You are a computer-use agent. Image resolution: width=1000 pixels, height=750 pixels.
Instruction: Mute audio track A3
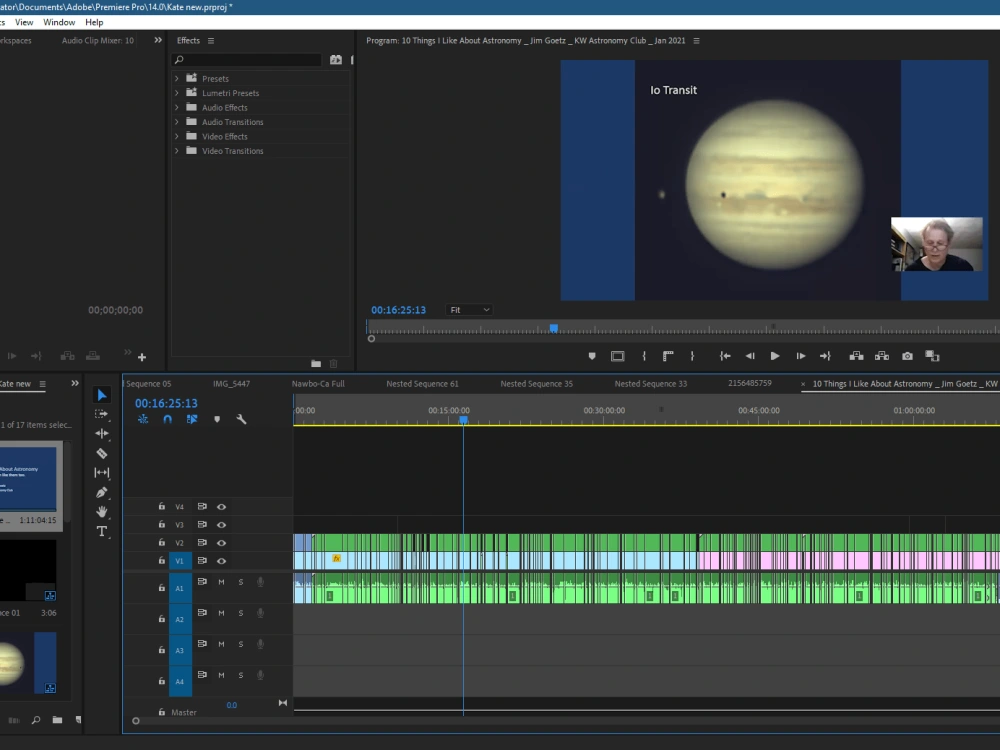221,644
